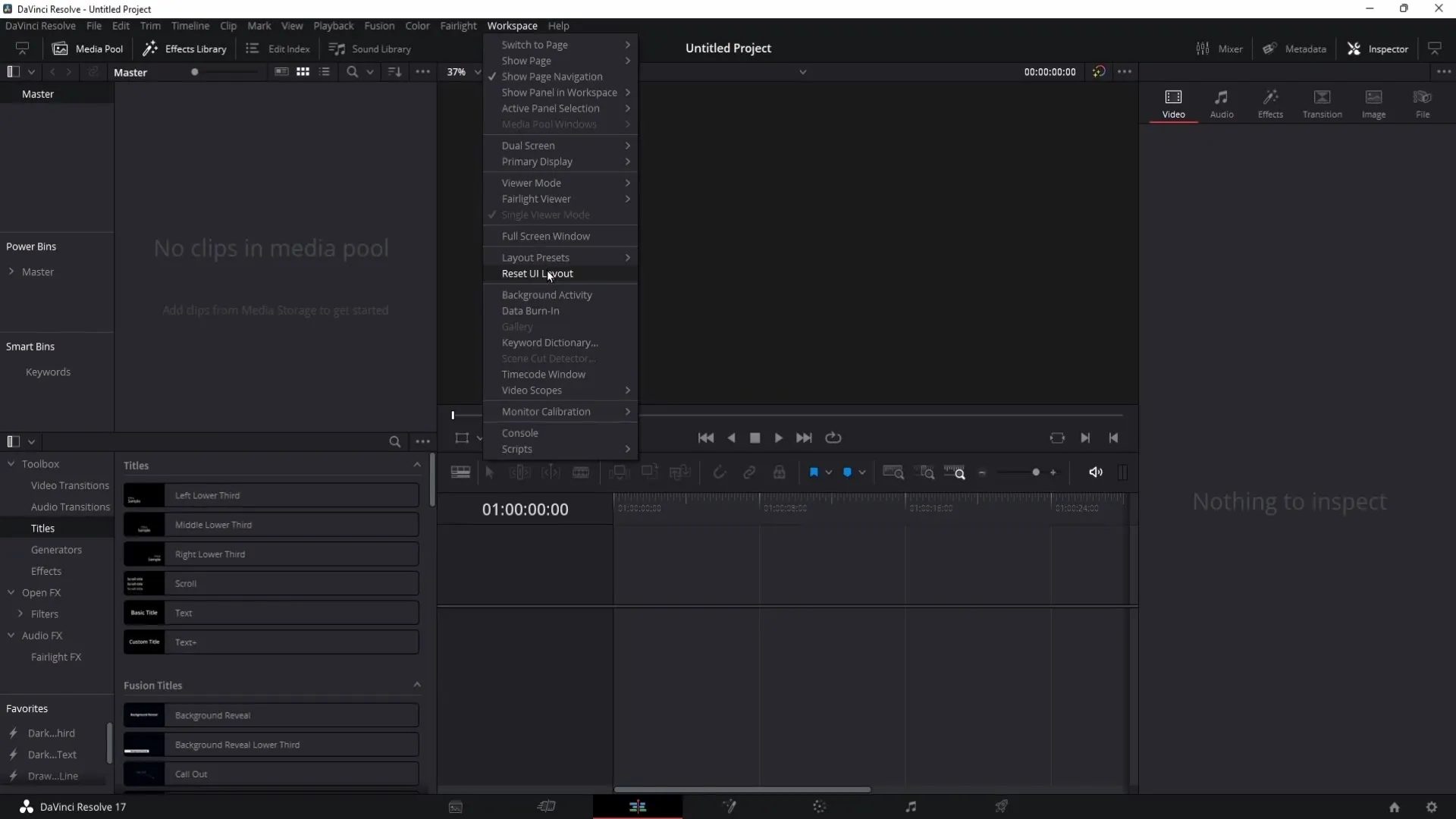Select the Audio tab in Inspector panel
The height and width of the screenshot is (819, 1456).
point(1221,103)
